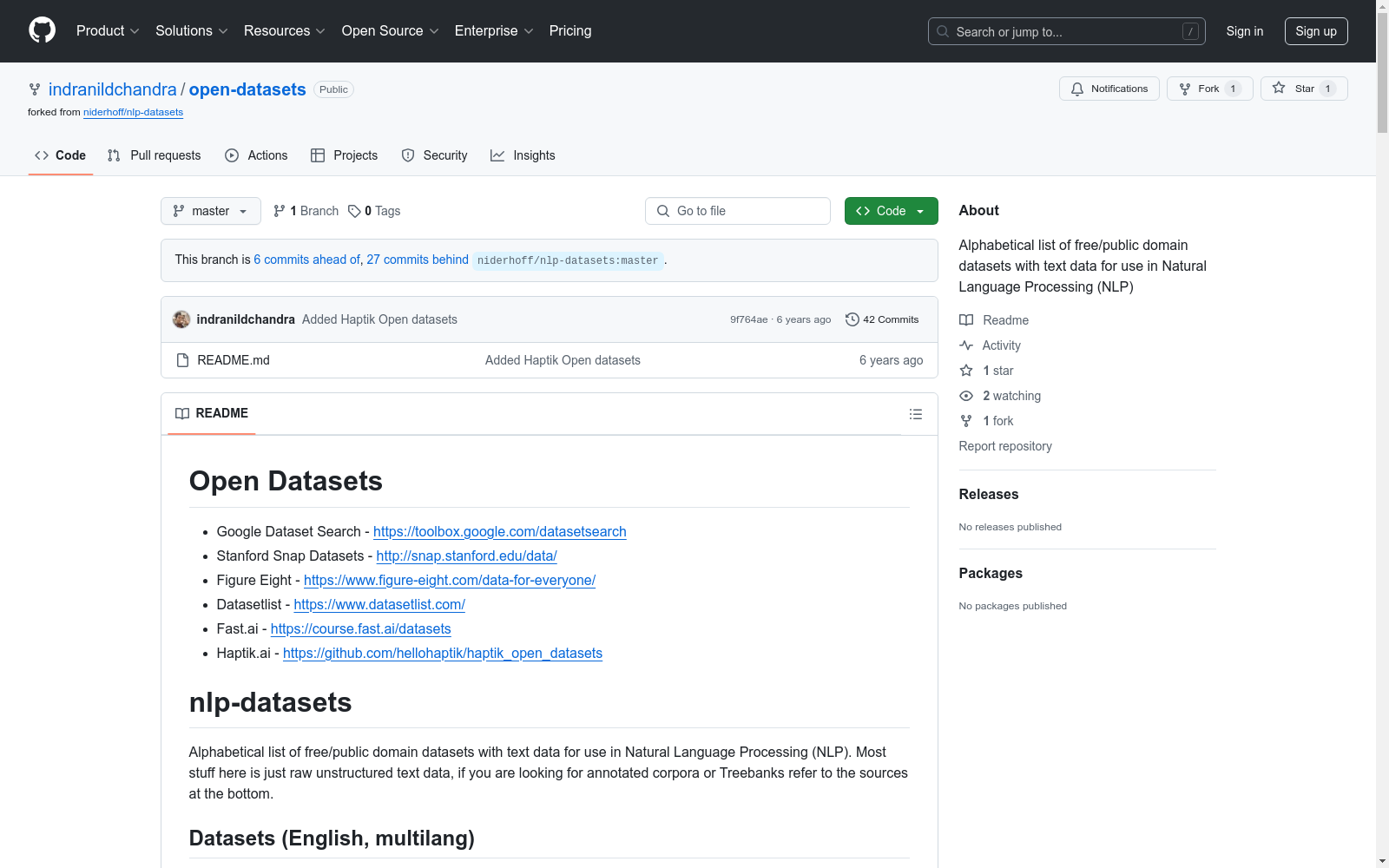The width and height of the screenshot is (1389, 868).
Task: Open the Releases heading link
Action: (x=989, y=494)
